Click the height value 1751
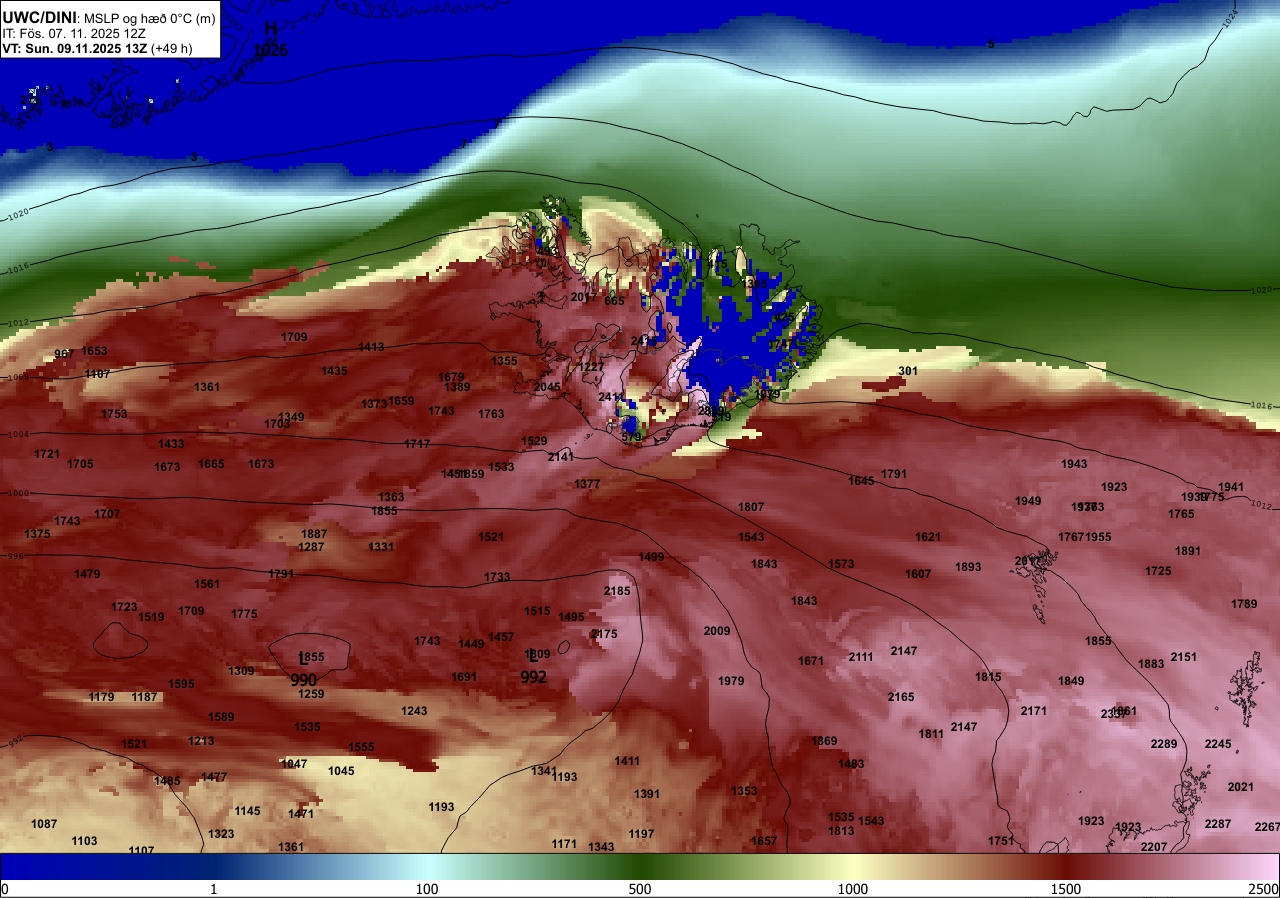The image size is (1280, 898). 1001,841
